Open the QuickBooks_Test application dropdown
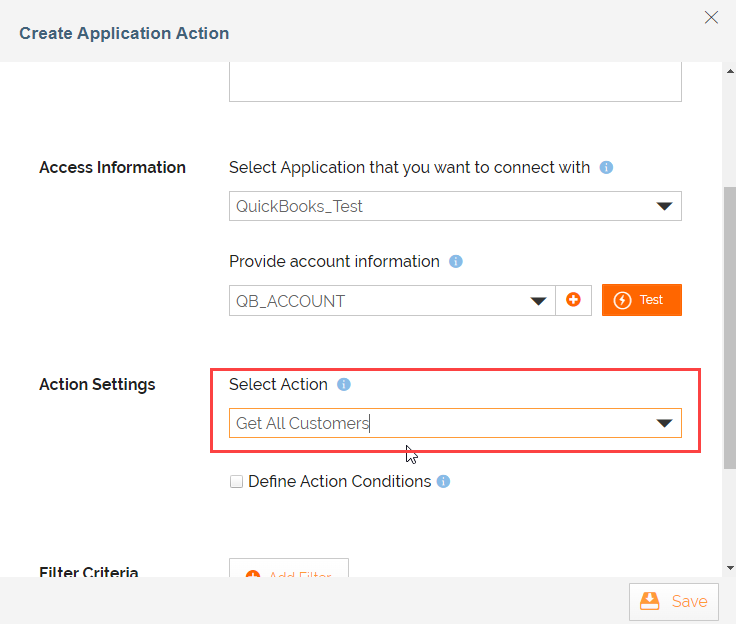 click(455, 207)
